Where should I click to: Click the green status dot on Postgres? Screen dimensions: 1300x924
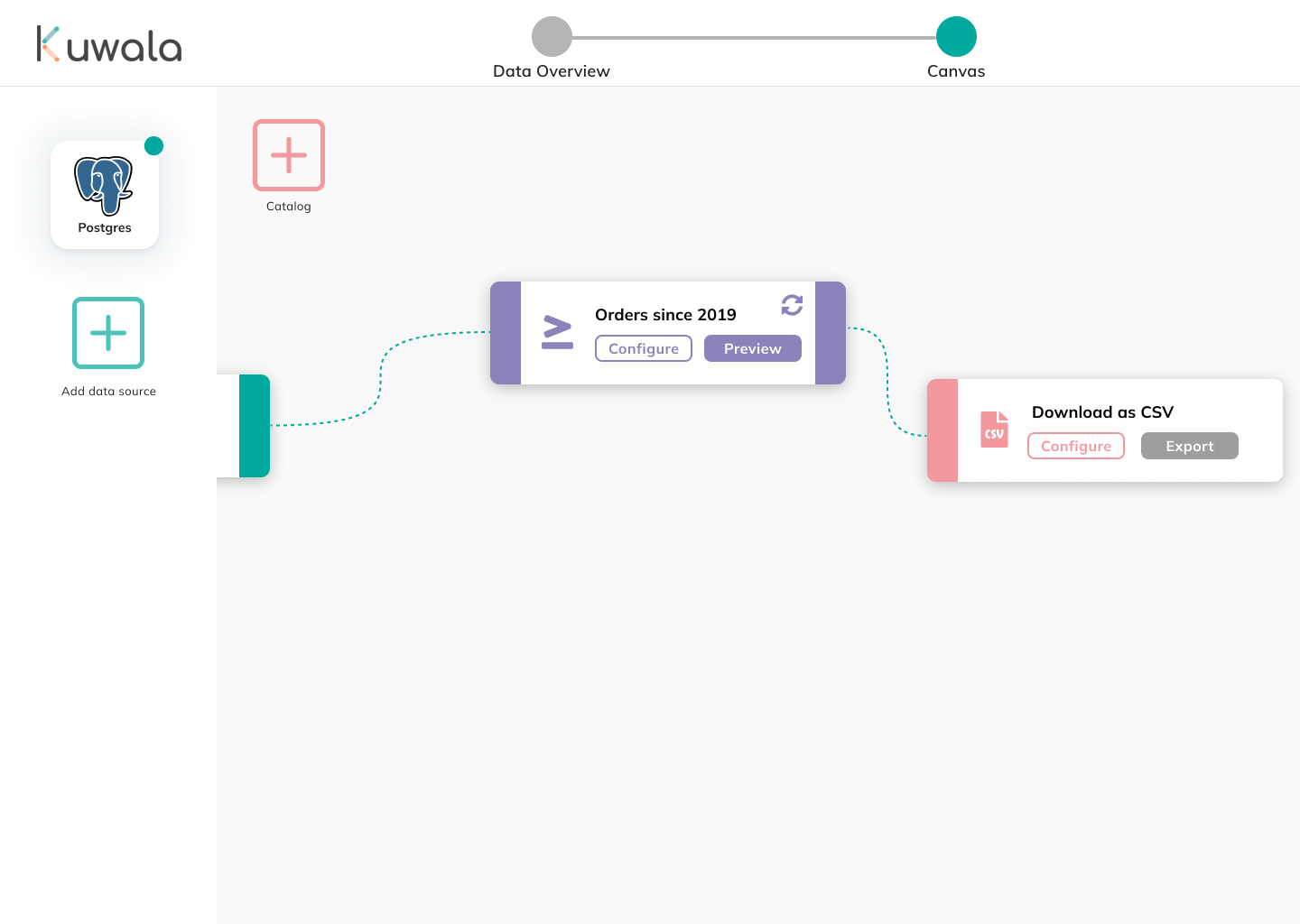(x=154, y=145)
